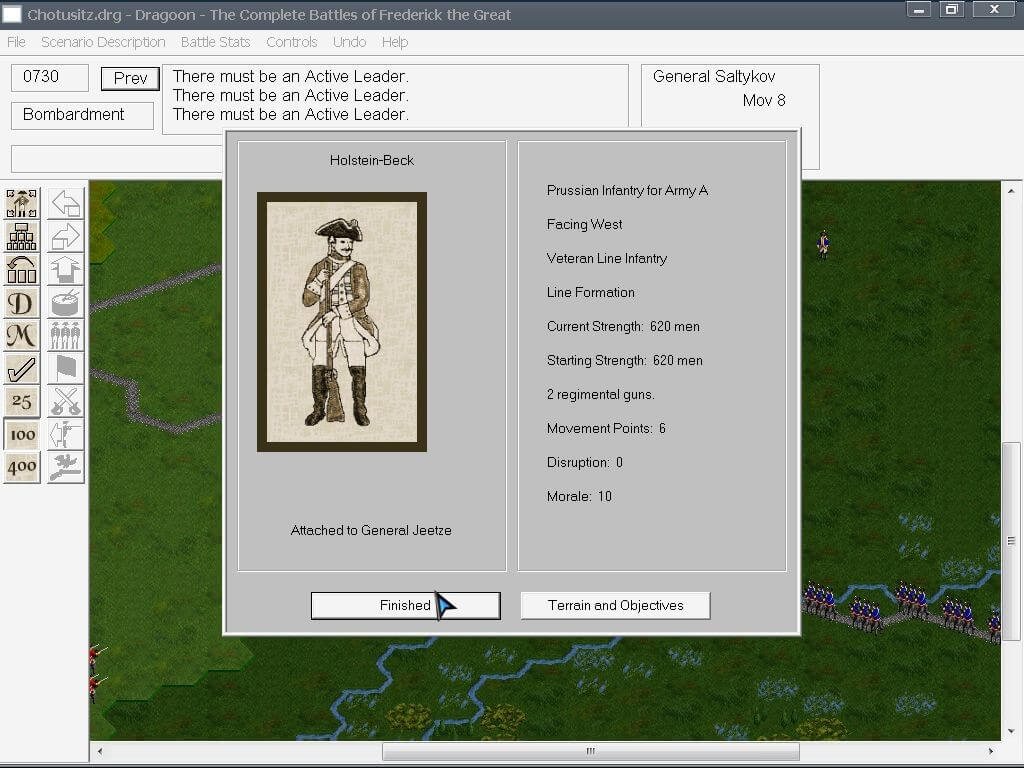Viewport: 1024px width, 768px height.
Task: Click the checkmark icon in toolbar
Action: [x=21, y=369]
